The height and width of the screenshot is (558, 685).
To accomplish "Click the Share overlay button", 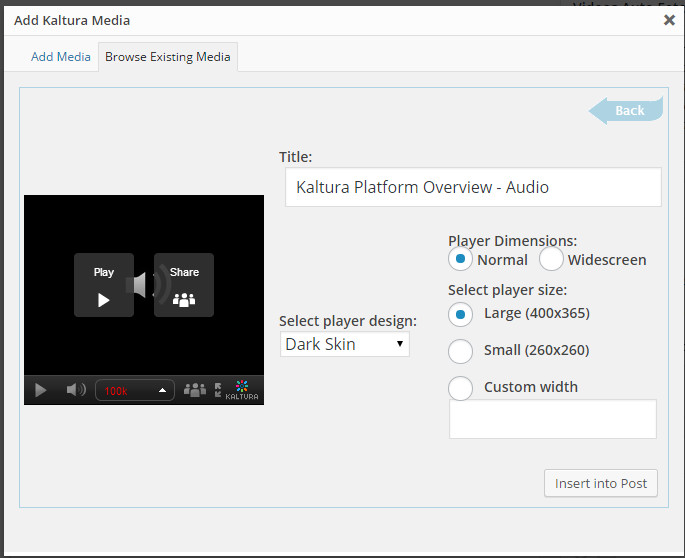I will pyautogui.click(x=184, y=285).
